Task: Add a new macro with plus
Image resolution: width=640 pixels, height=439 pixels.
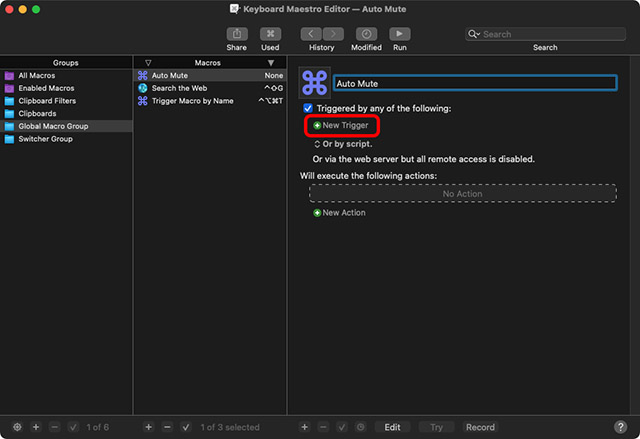Action: (x=149, y=427)
